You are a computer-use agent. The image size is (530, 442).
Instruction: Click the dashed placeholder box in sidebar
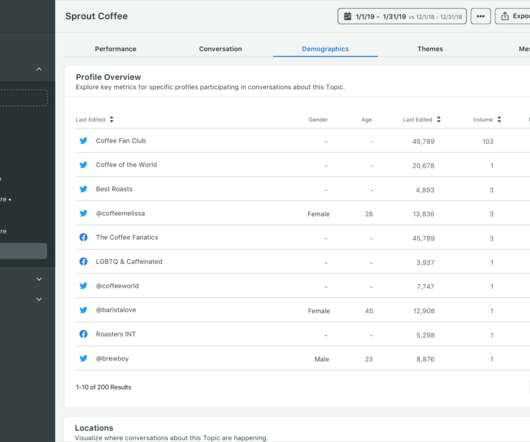[23, 98]
